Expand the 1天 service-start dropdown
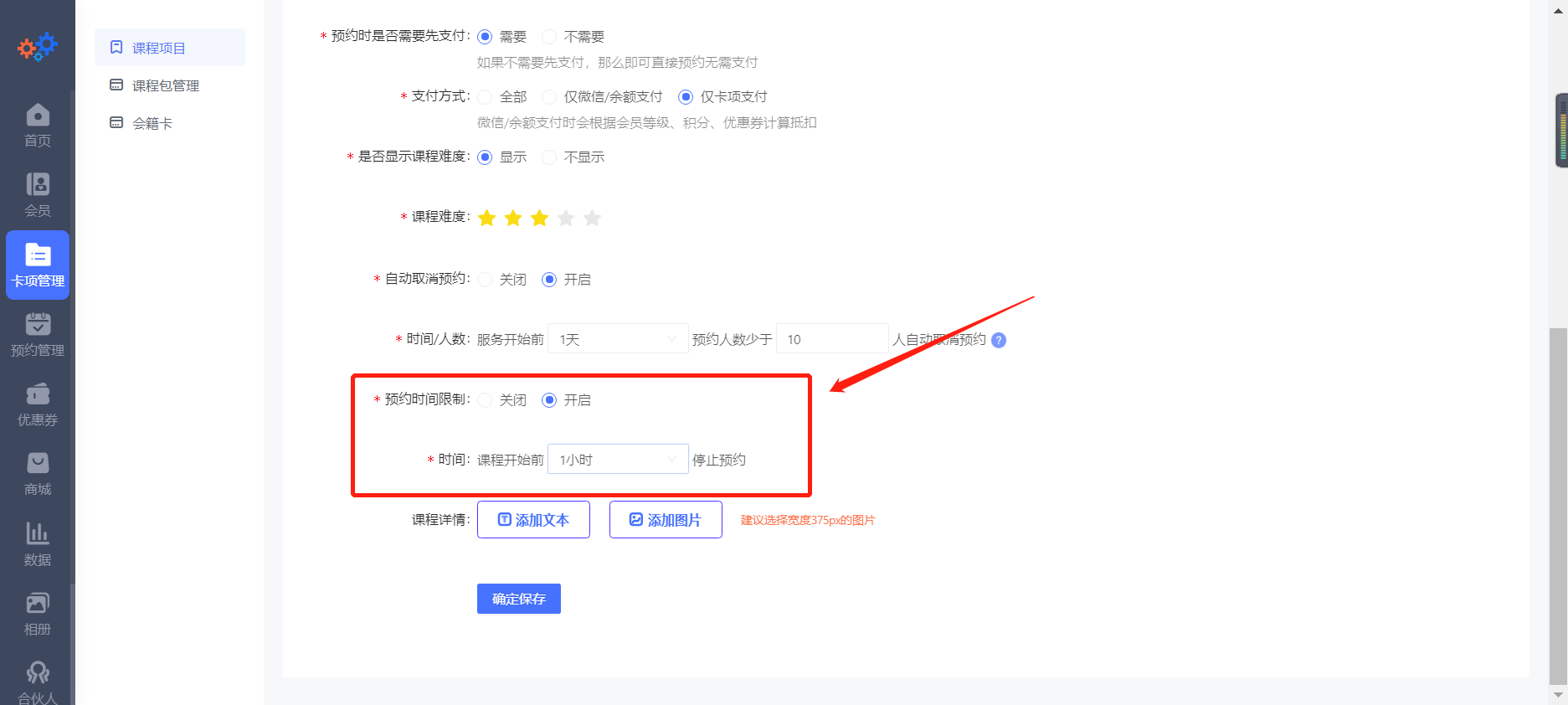 click(x=617, y=339)
